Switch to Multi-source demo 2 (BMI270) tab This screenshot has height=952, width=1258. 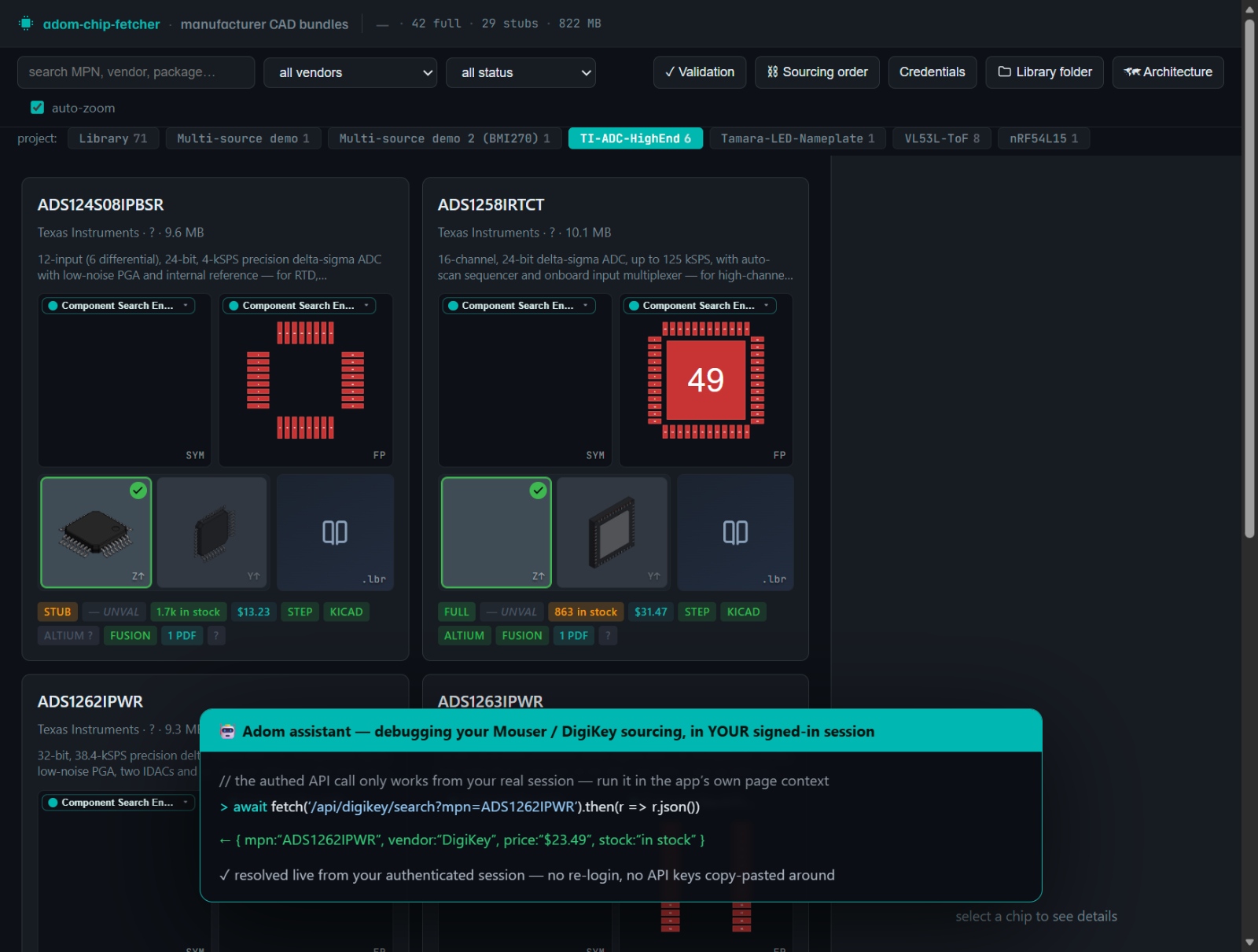click(x=445, y=138)
